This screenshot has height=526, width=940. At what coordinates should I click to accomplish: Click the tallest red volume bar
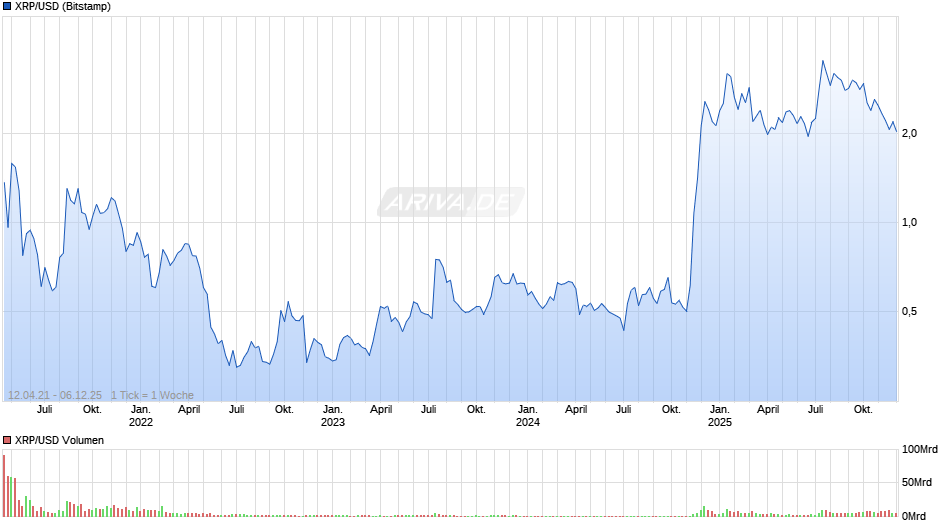point(4,486)
